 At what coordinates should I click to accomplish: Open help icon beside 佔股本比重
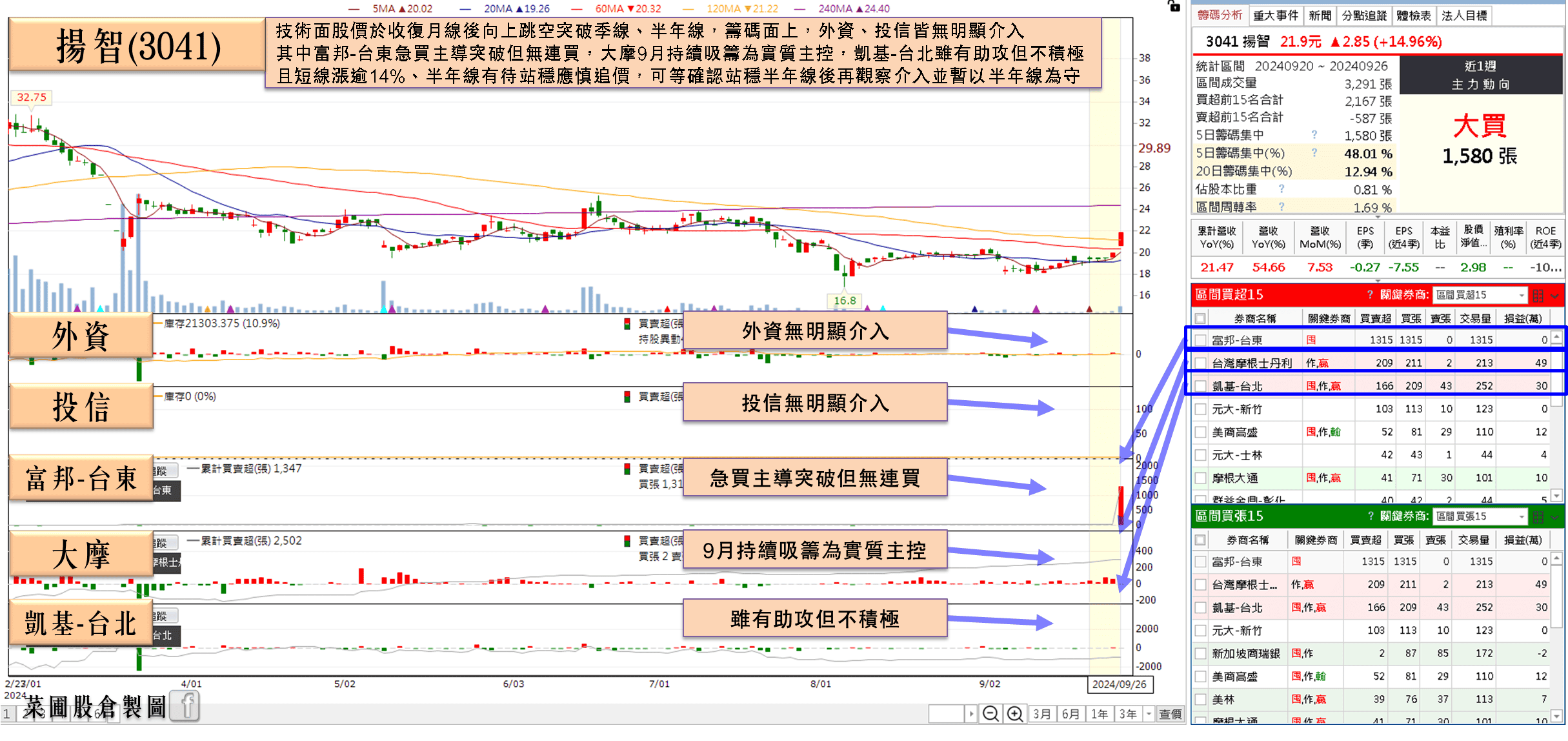coord(1282,188)
